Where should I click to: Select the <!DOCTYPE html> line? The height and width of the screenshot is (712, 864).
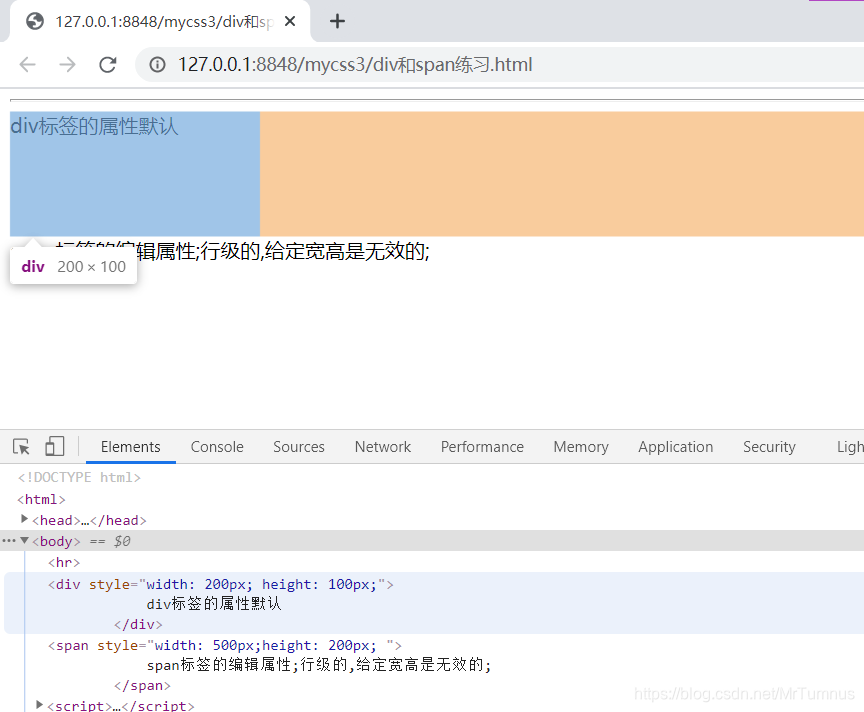pyautogui.click(x=79, y=477)
